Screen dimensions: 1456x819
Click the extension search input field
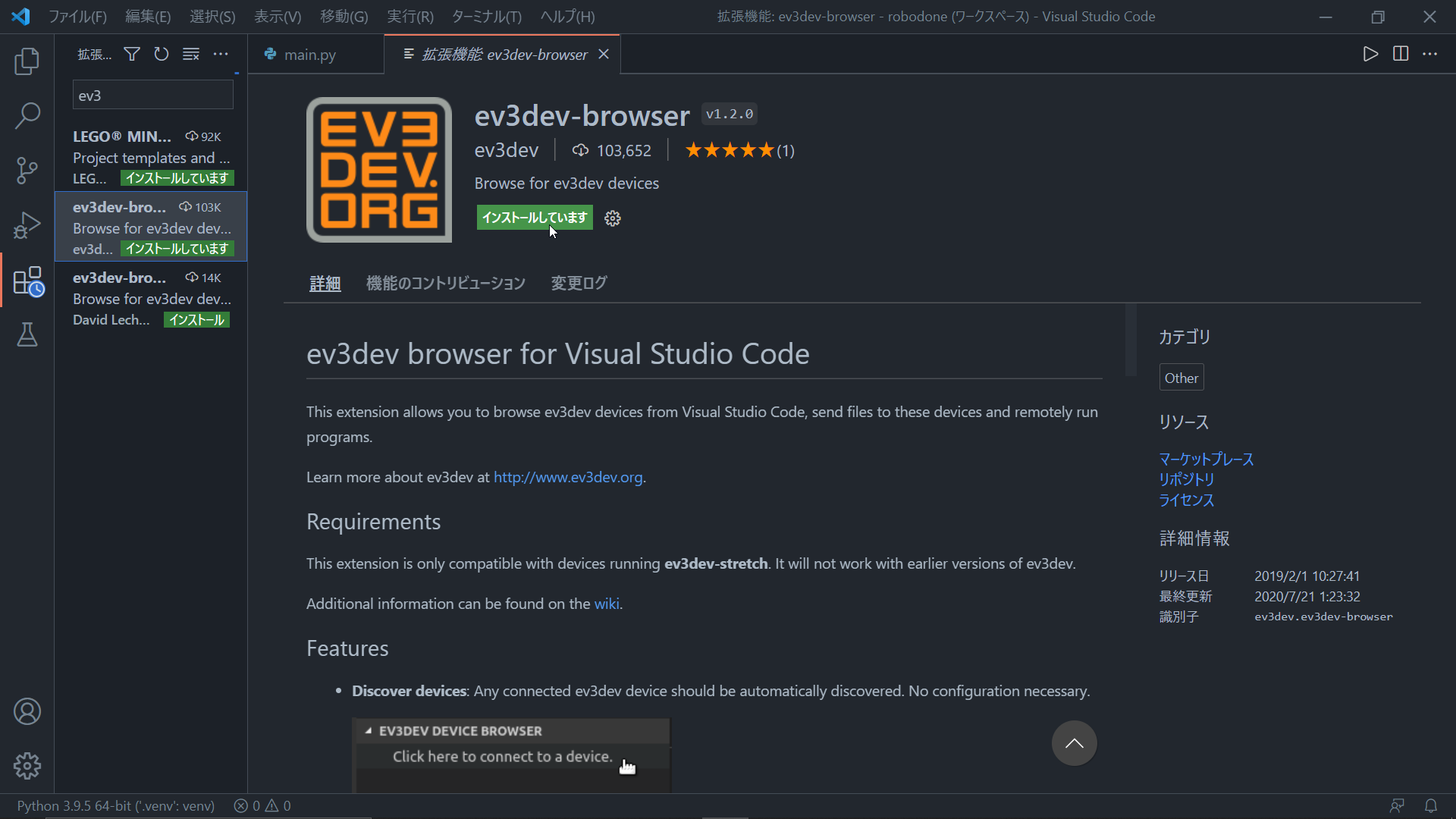[152, 96]
